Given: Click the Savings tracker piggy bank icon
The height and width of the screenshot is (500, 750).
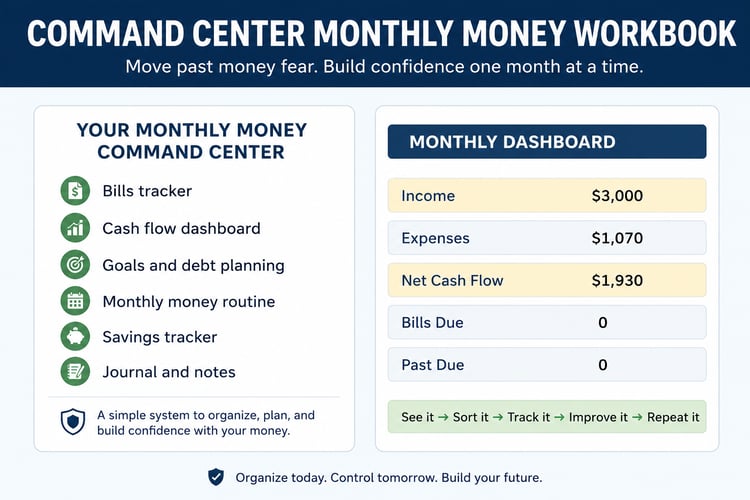Looking at the screenshot, I should pos(75,336).
